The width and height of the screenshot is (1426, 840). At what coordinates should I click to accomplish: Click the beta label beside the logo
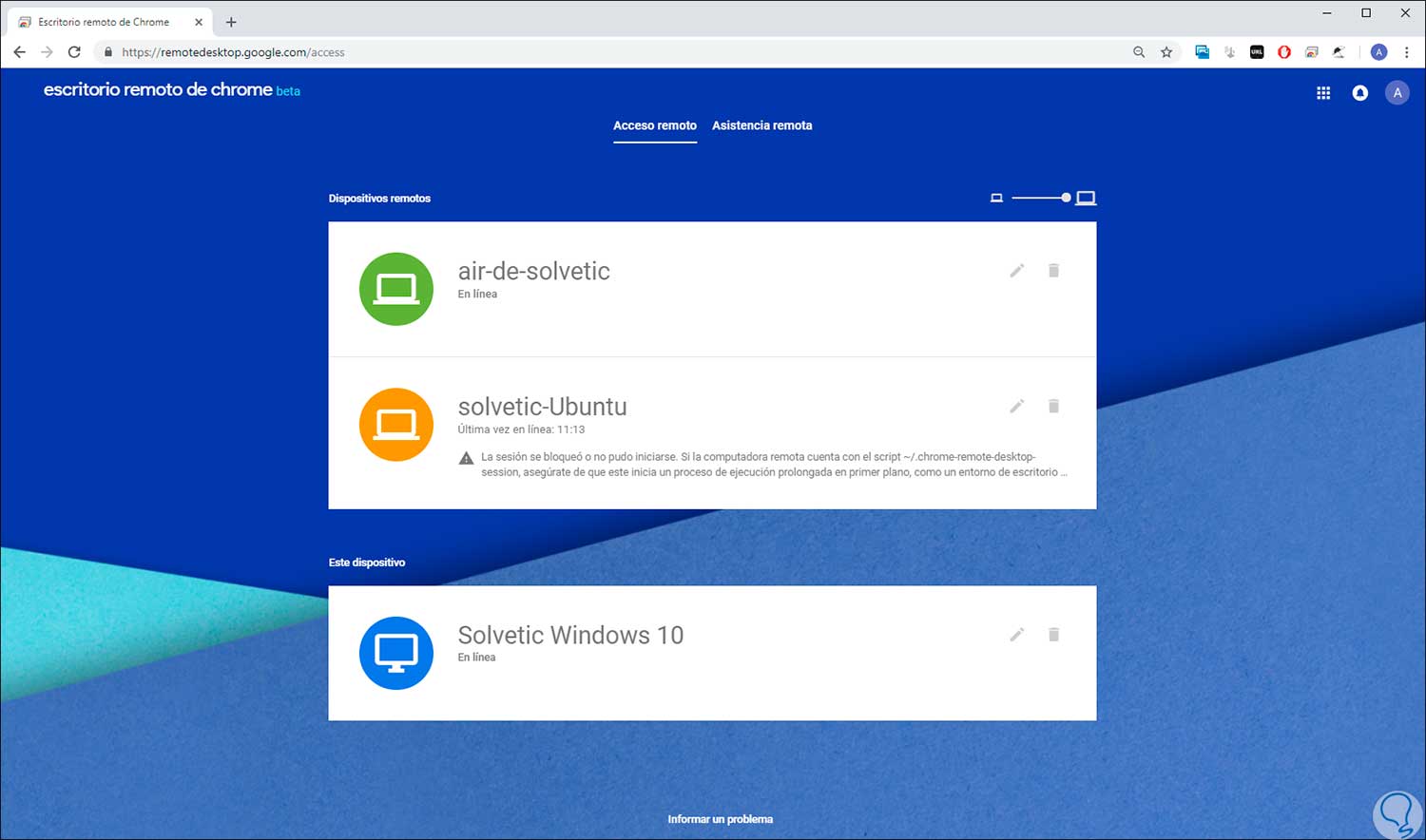tap(288, 91)
